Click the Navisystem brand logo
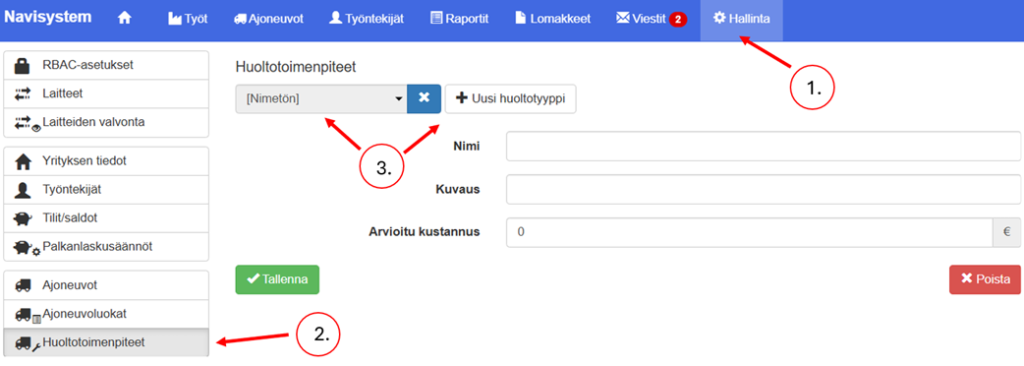This screenshot has width=1024, height=366. 48,17
